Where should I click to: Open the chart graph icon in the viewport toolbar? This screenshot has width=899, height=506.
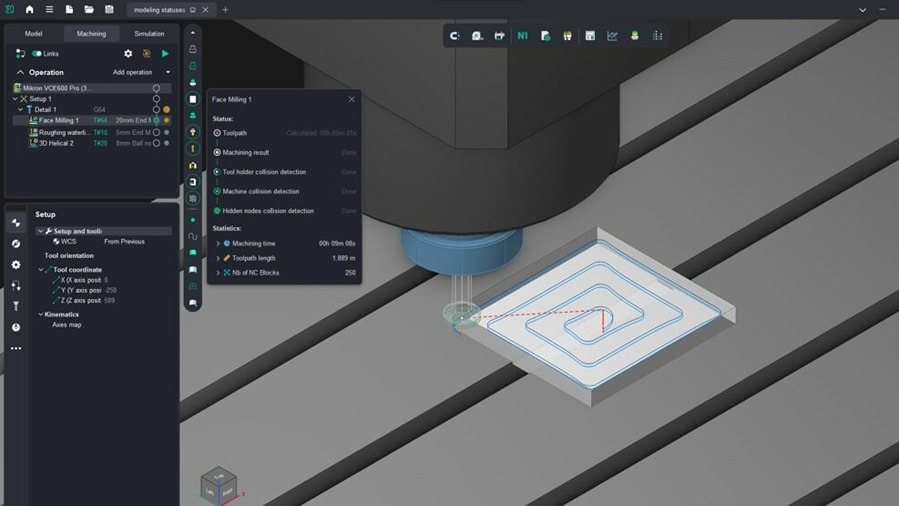[612, 36]
